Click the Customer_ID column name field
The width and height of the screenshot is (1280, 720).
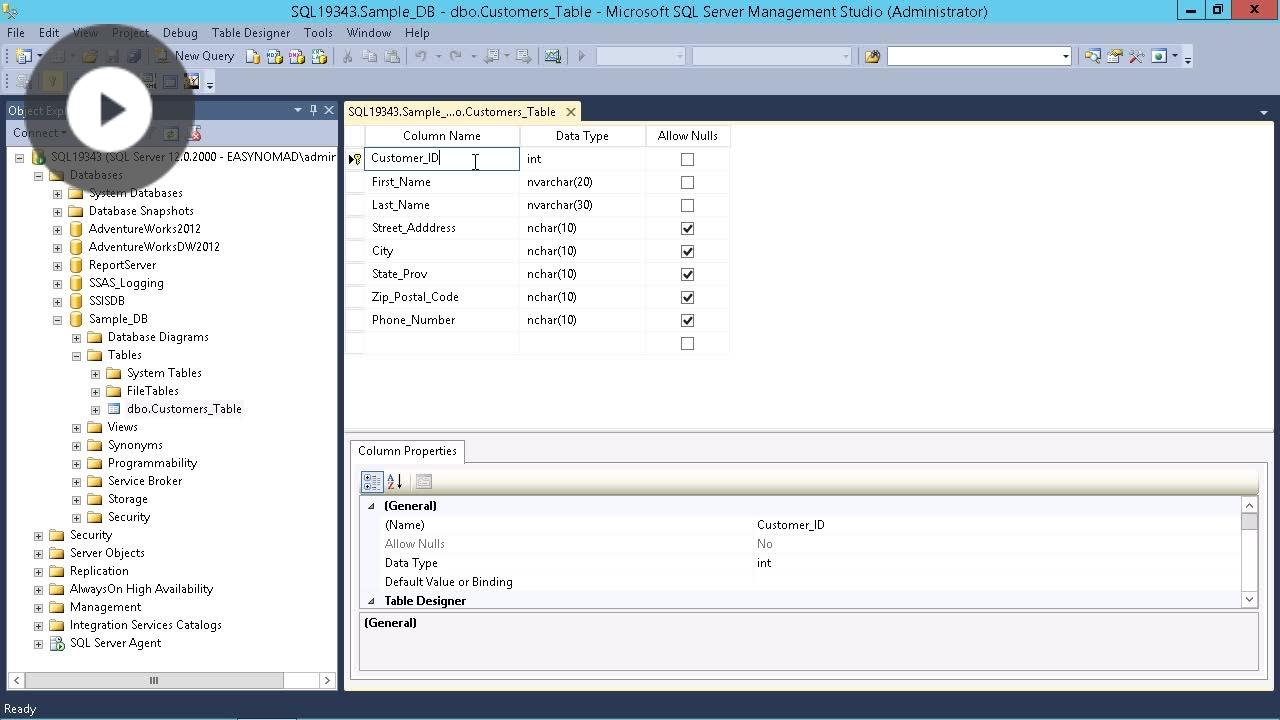pyautogui.click(x=441, y=158)
